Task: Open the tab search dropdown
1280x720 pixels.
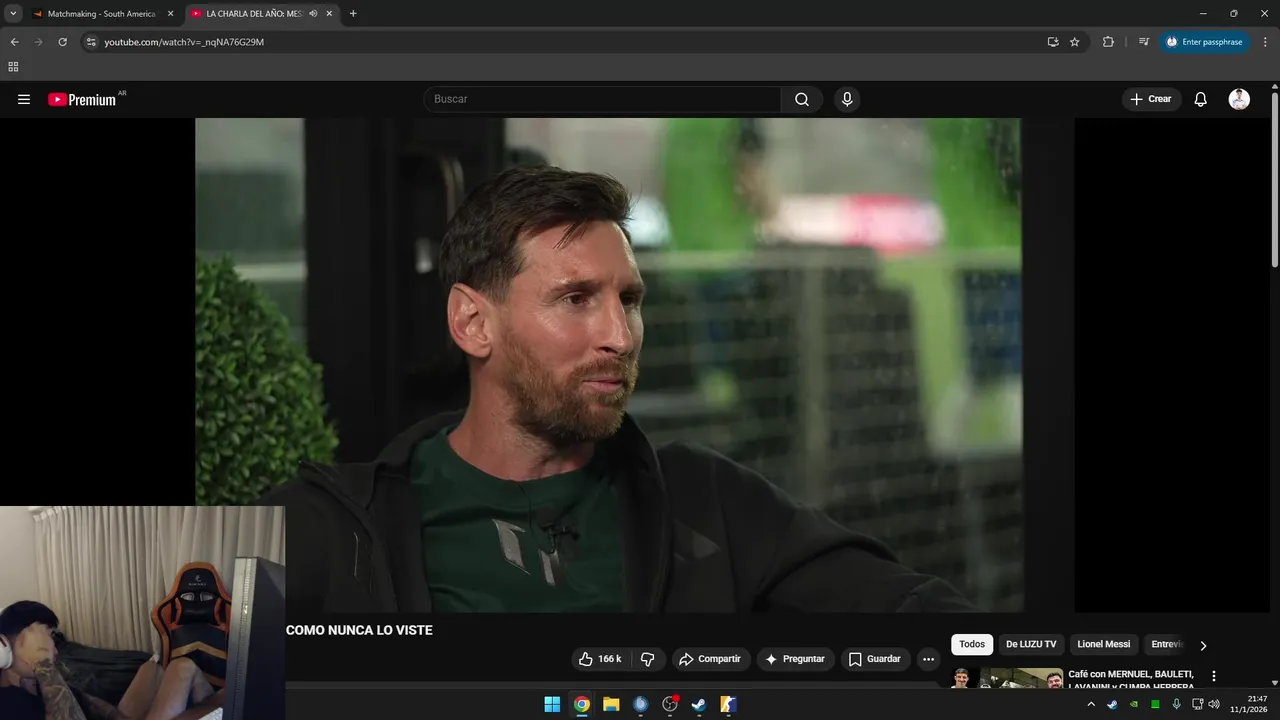Action: click(13, 14)
